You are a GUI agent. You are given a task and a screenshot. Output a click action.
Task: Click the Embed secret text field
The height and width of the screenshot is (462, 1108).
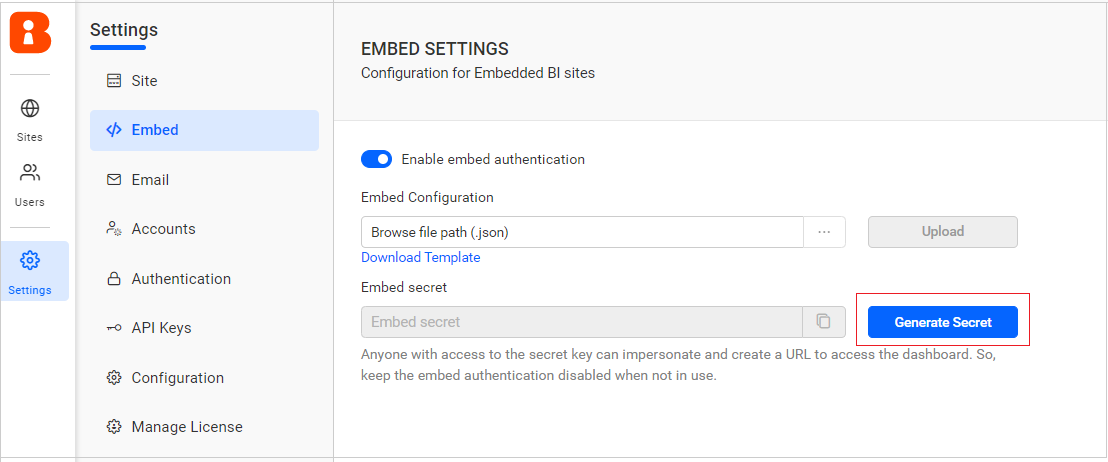point(581,322)
